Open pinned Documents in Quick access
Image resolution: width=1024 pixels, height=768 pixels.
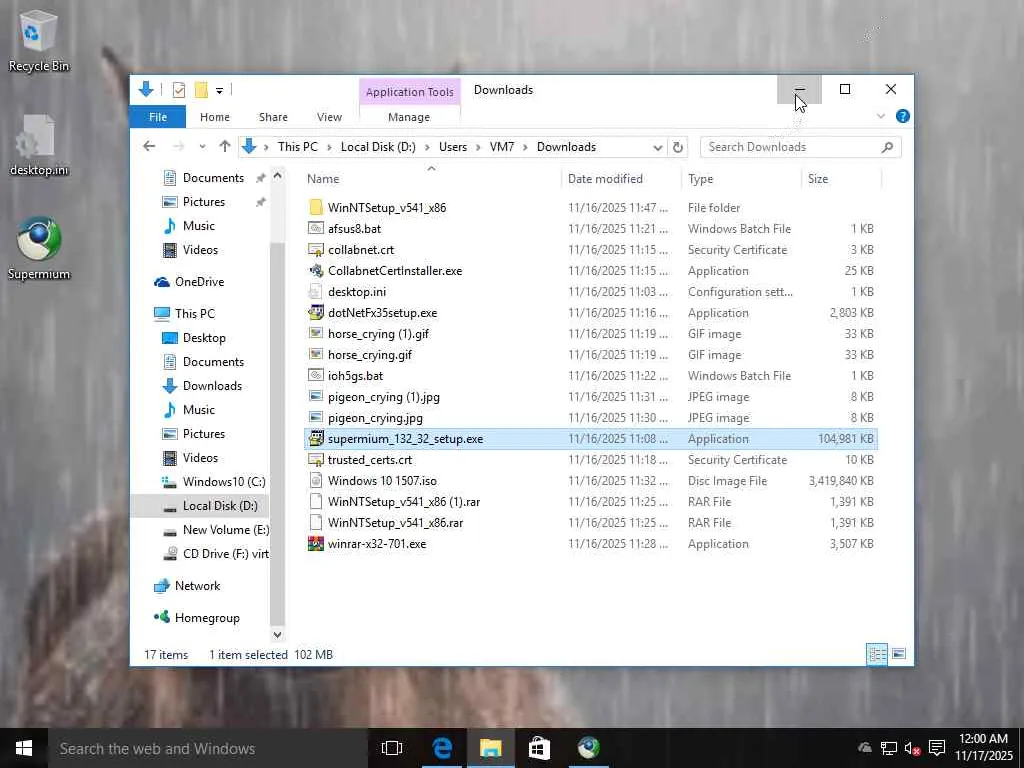[x=213, y=178]
